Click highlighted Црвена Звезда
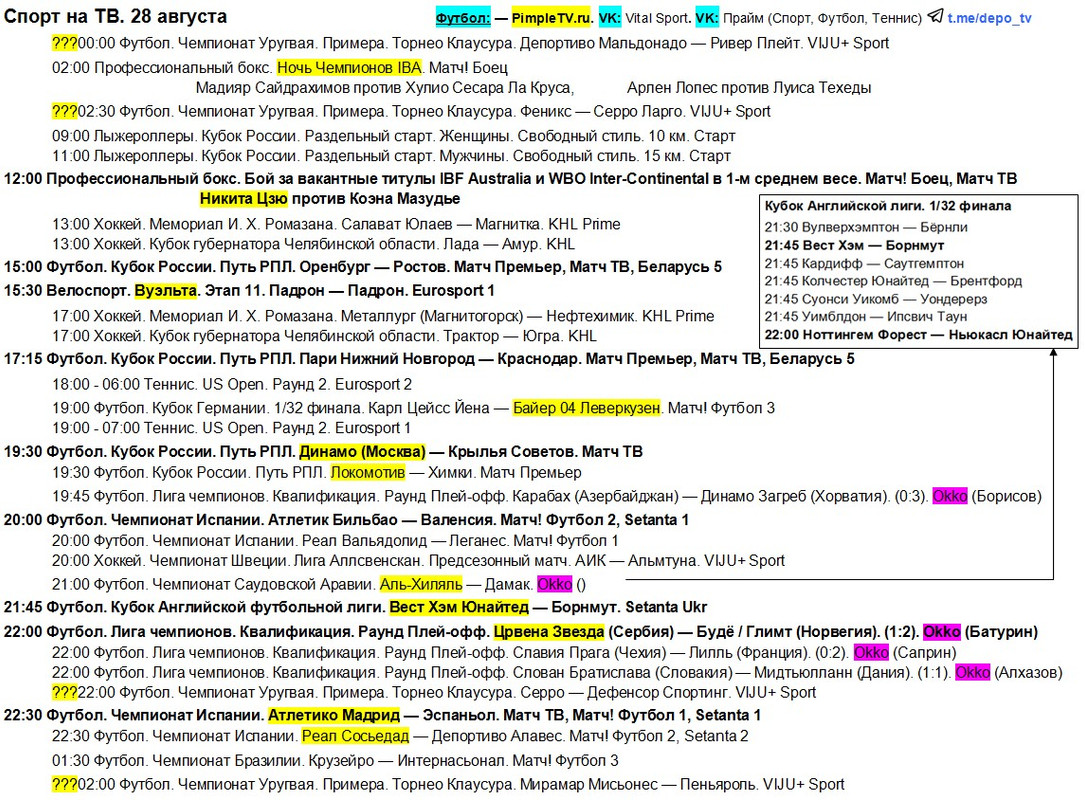The height and width of the screenshot is (800, 1085). [549, 632]
